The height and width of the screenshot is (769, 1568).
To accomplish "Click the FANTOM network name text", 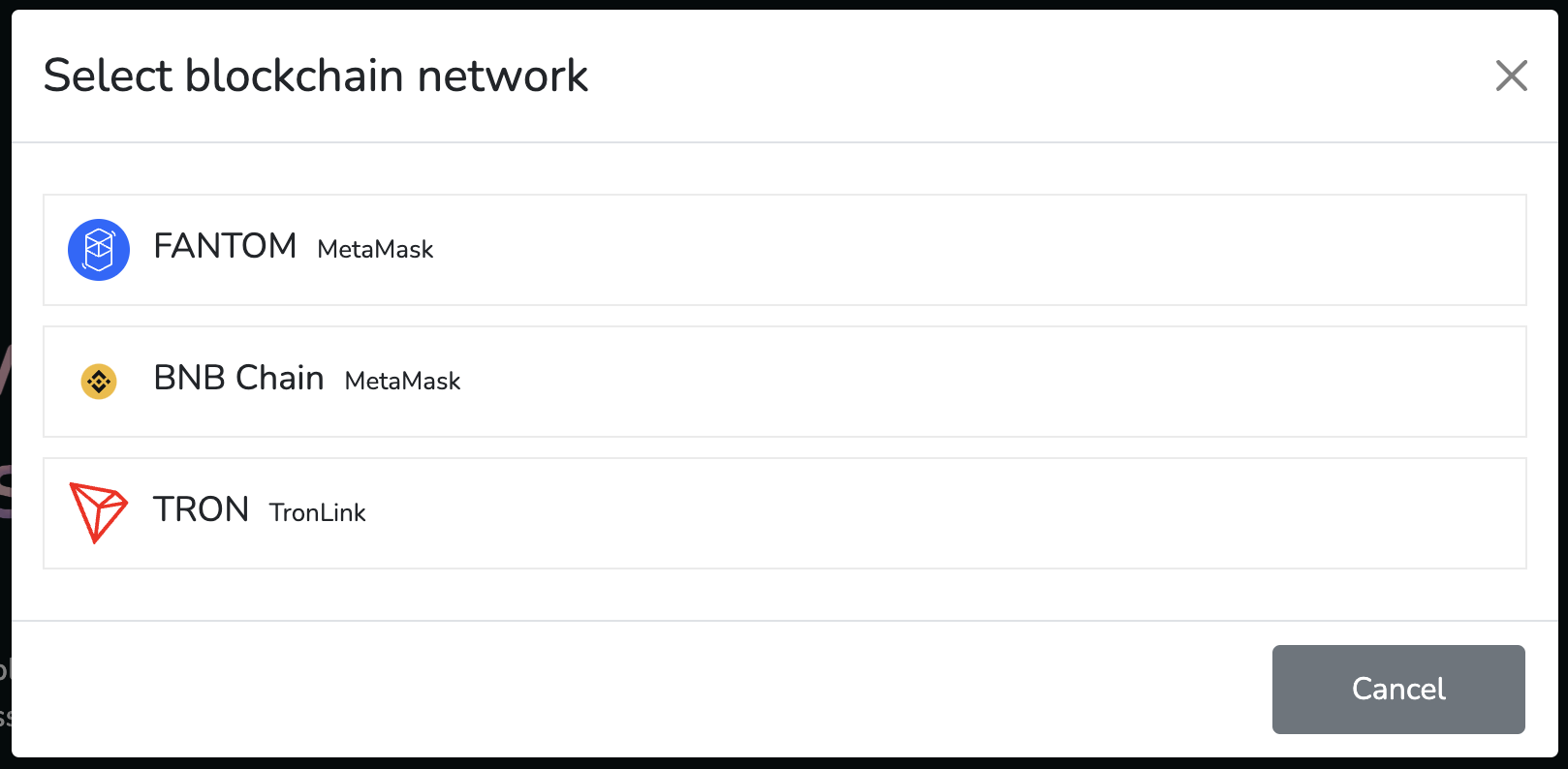I will [x=225, y=247].
